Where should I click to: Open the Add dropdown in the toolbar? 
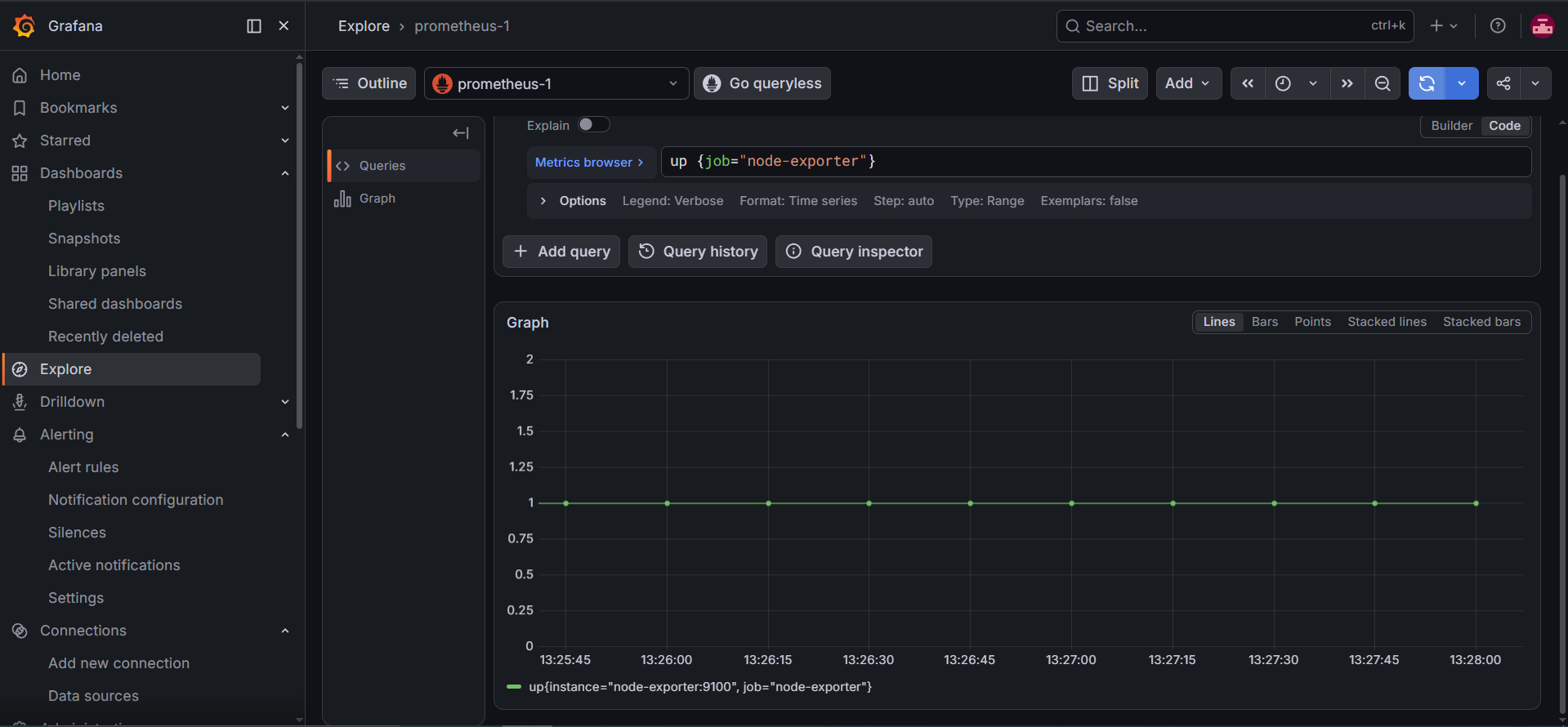point(1188,83)
